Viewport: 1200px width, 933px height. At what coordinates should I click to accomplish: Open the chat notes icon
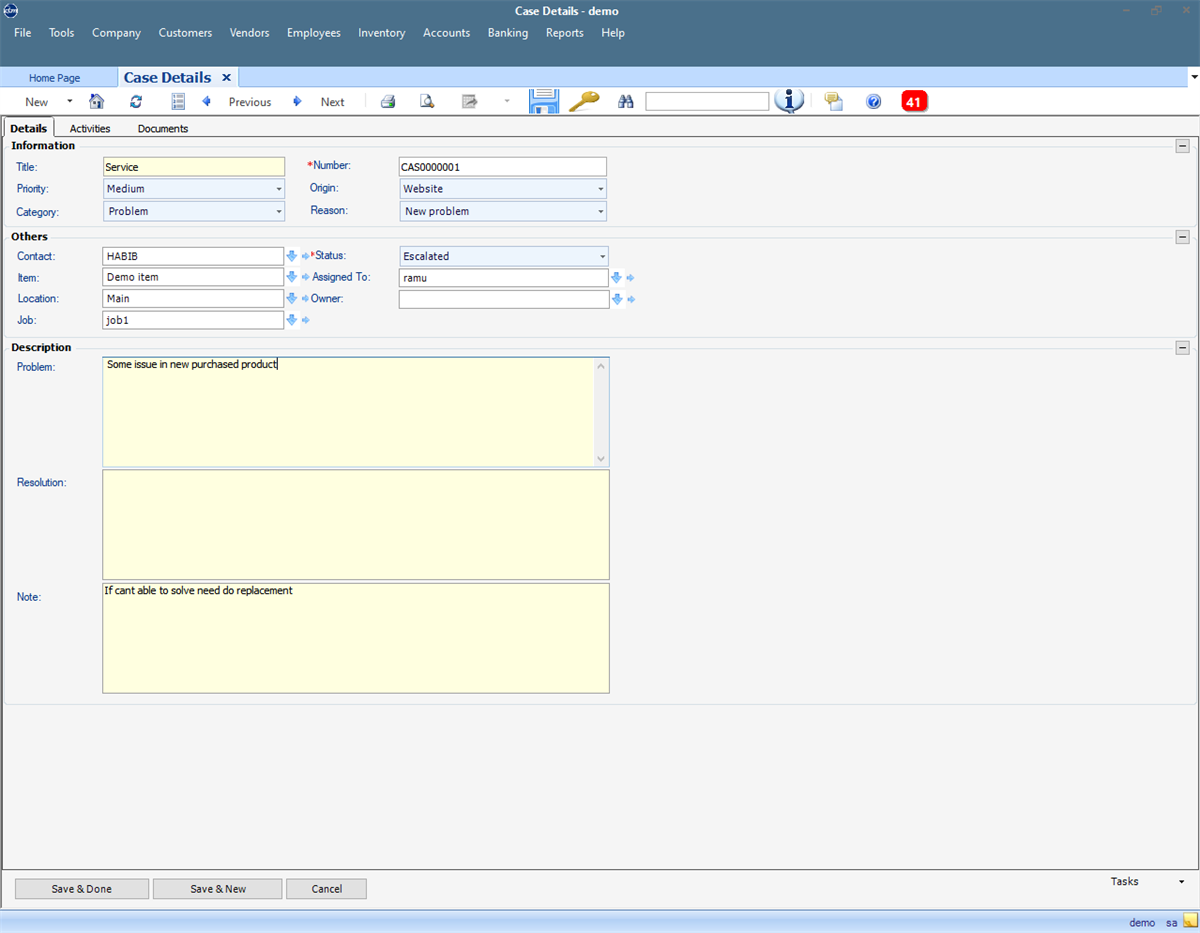(x=834, y=102)
